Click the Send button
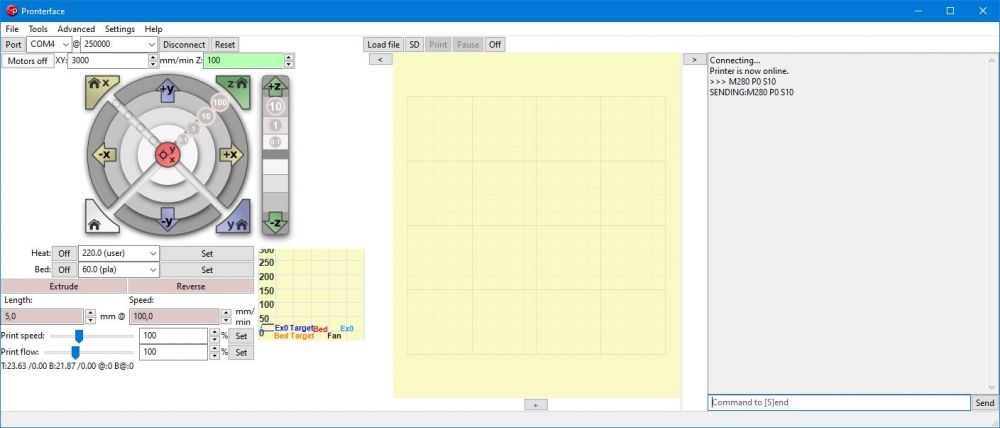Viewport: 1000px width, 428px height. [985, 402]
